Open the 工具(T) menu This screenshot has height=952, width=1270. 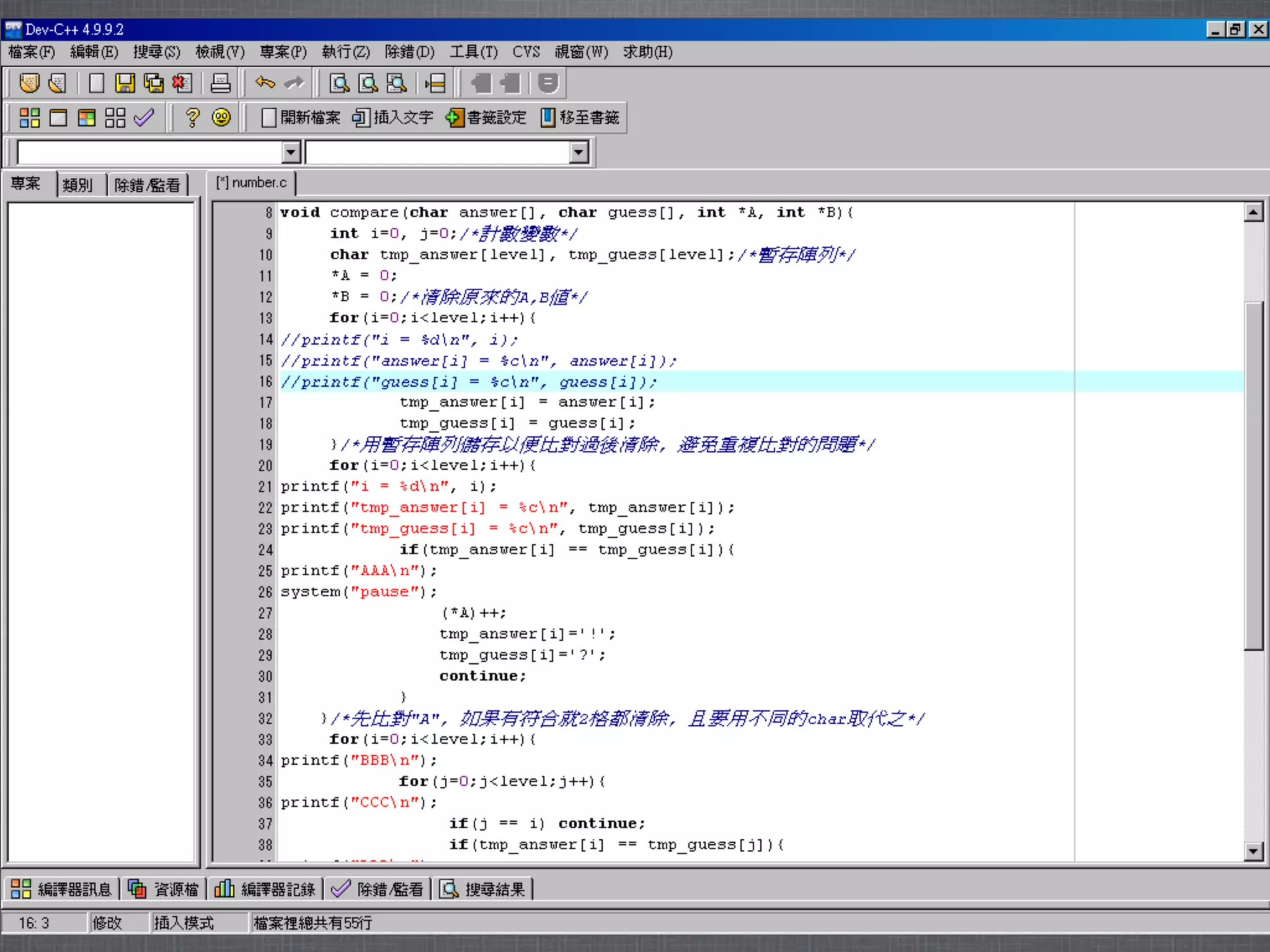(473, 52)
